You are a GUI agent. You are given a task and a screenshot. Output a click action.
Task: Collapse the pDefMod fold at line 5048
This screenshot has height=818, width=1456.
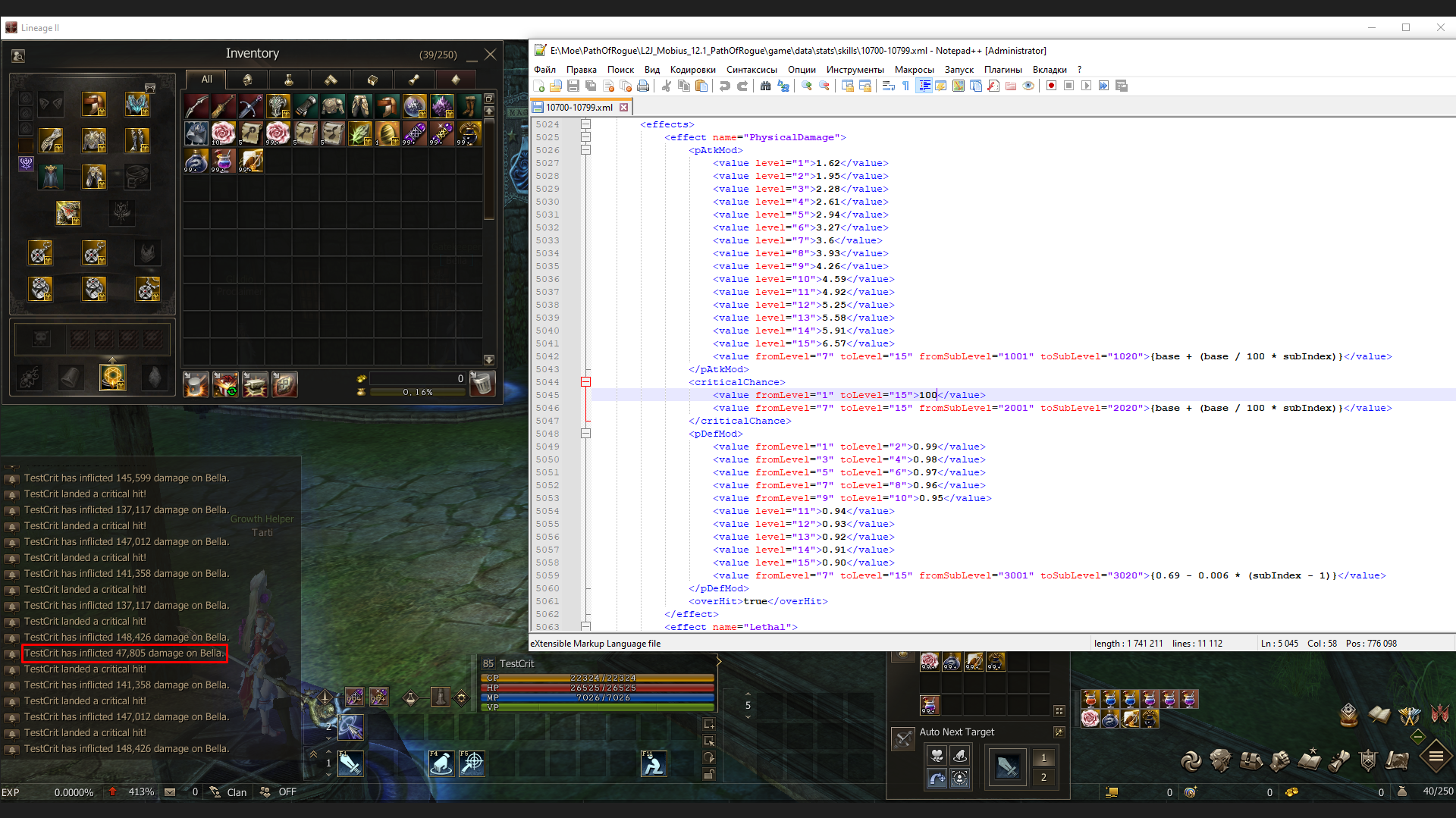tap(585, 434)
